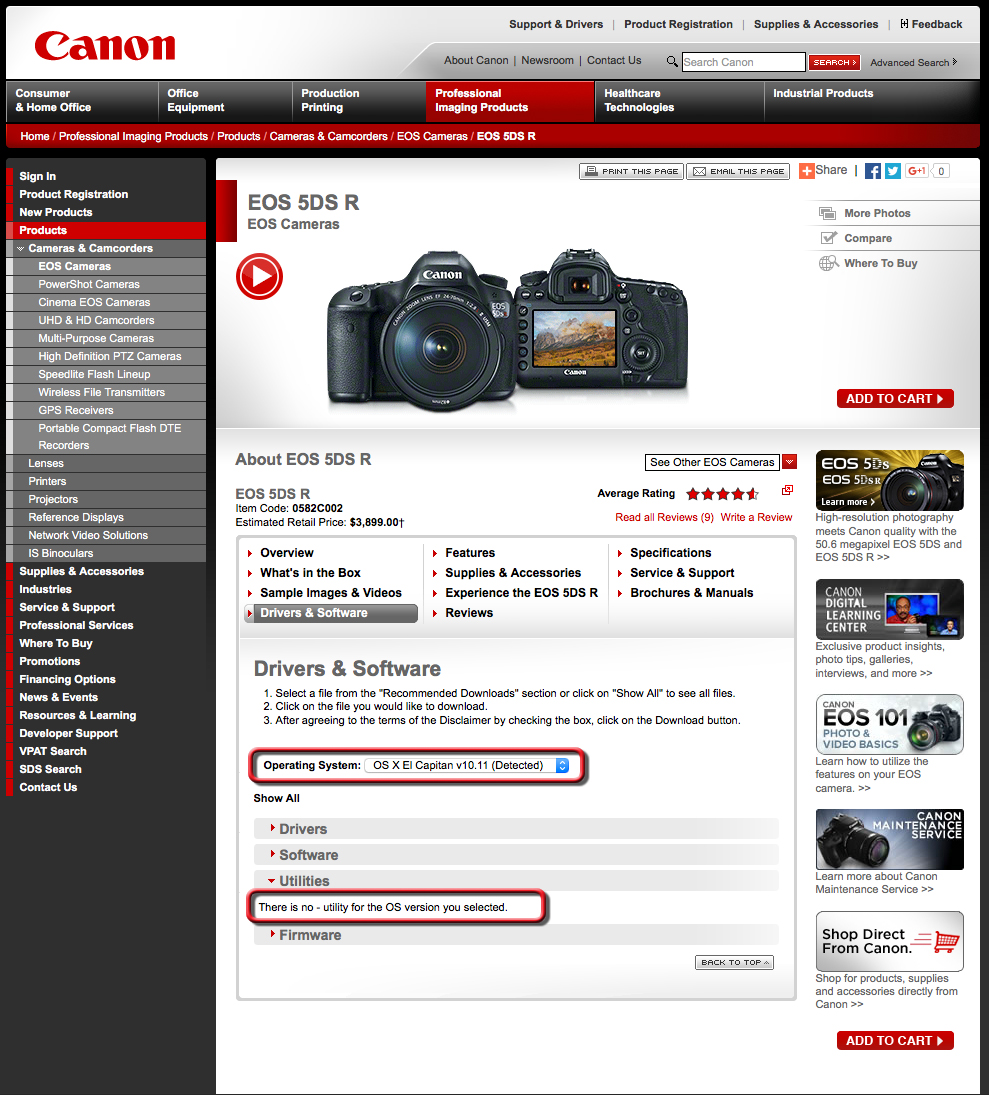Open Professional Imaging Products menu
Image resolution: width=989 pixels, height=1095 pixels.
pos(510,101)
